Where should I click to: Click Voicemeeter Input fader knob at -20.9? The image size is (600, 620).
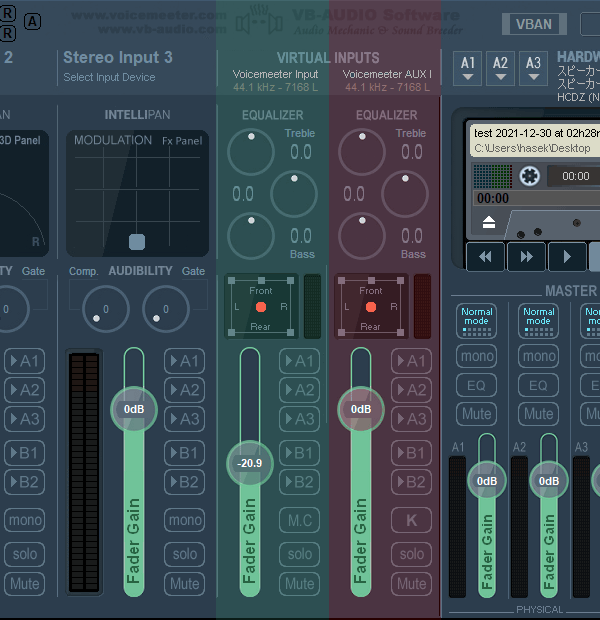(250, 463)
